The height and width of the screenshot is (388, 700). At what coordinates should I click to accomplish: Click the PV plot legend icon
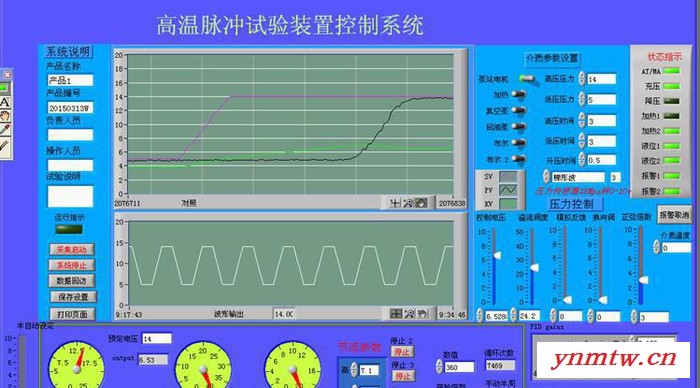tap(508, 190)
